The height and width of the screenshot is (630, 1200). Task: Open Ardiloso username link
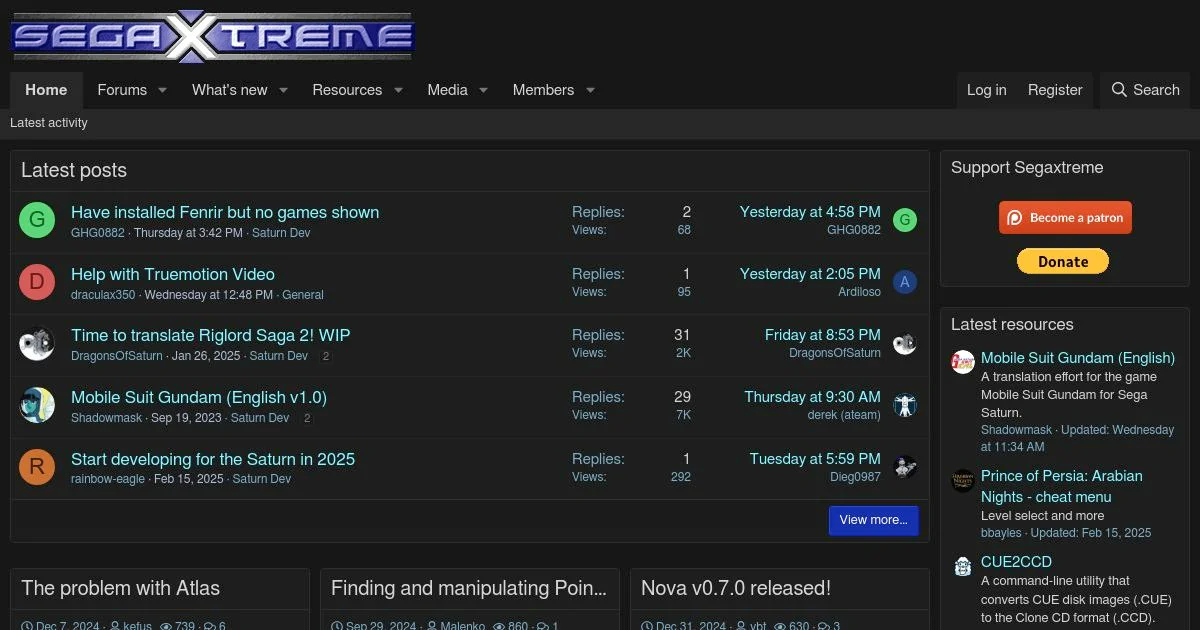click(860, 292)
